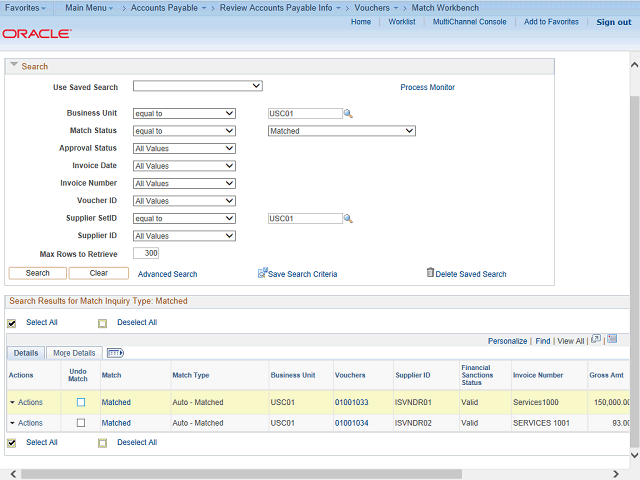Open the Match Status value dropdown showing Matched

[341, 131]
